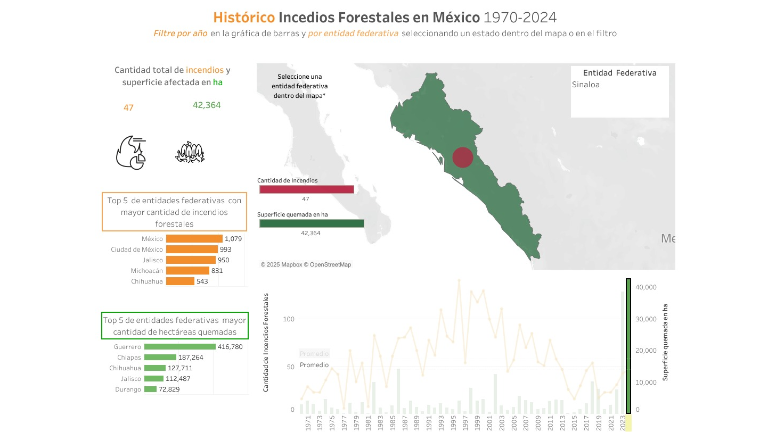Click the México orange bar in Top 5 incendios
This screenshot has width=768, height=432.
[x=194, y=239]
